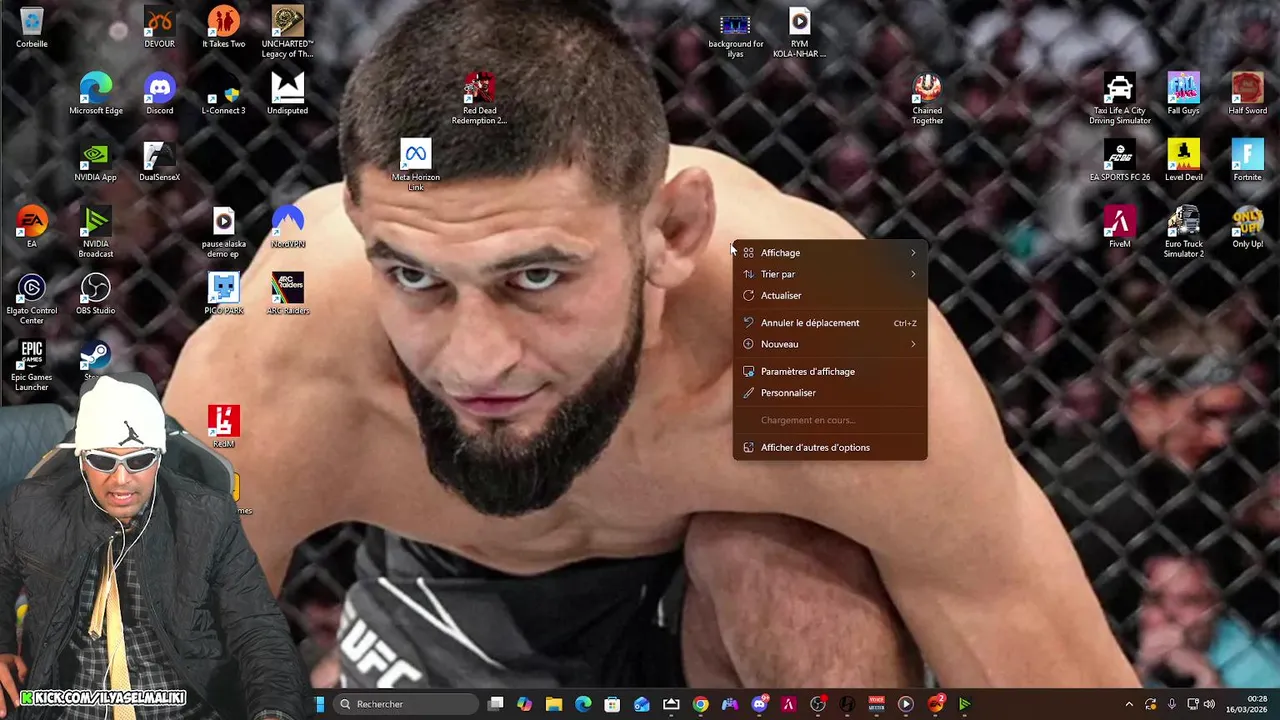The height and width of the screenshot is (720, 1280).
Task: Open Google Chrome from the taskbar
Action: [701, 704]
